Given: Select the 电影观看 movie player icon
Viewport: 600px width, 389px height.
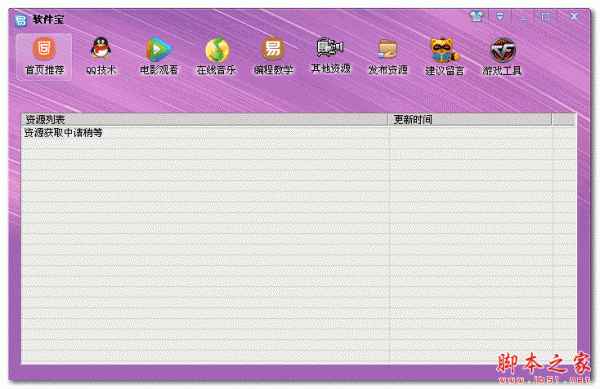Looking at the screenshot, I should (x=159, y=57).
